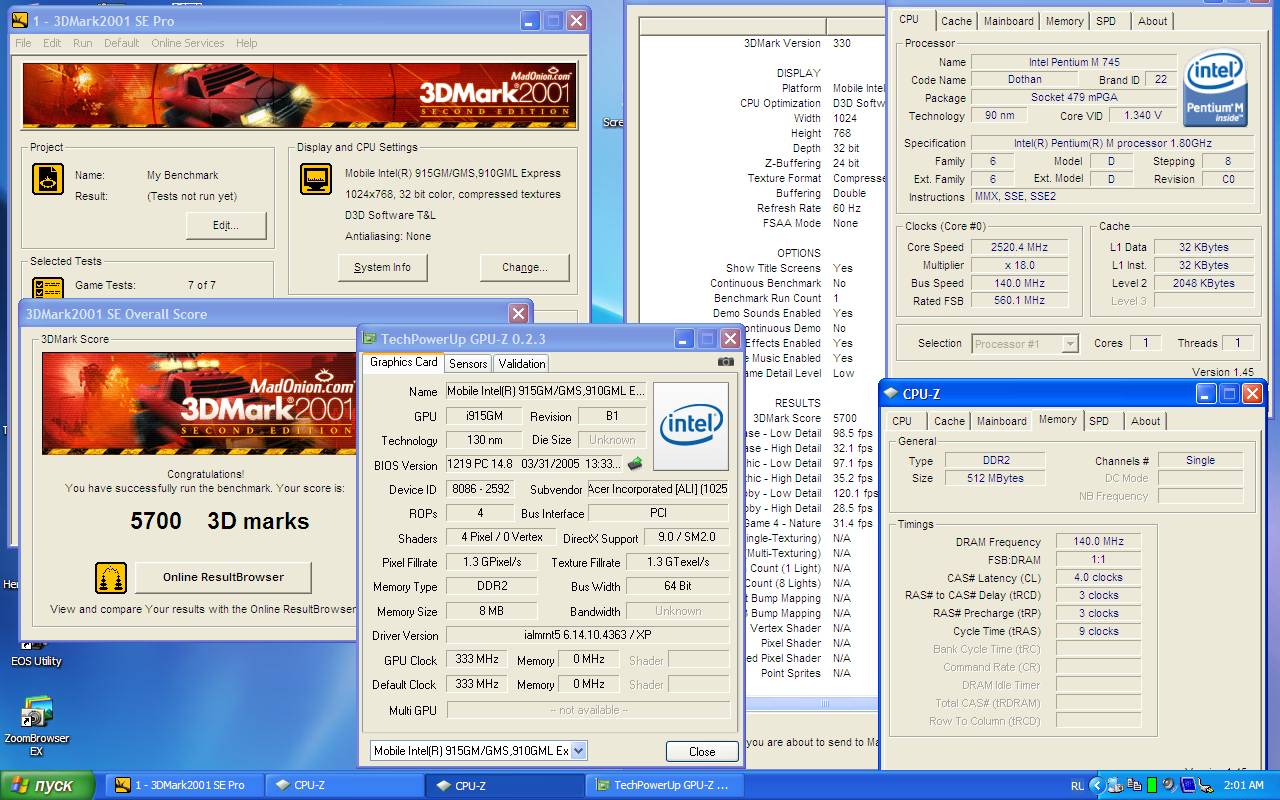Viewport: 1280px width, 800px height.
Task: Click the DRAM Frequency 140.0 MHz value
Action: 1098,541
